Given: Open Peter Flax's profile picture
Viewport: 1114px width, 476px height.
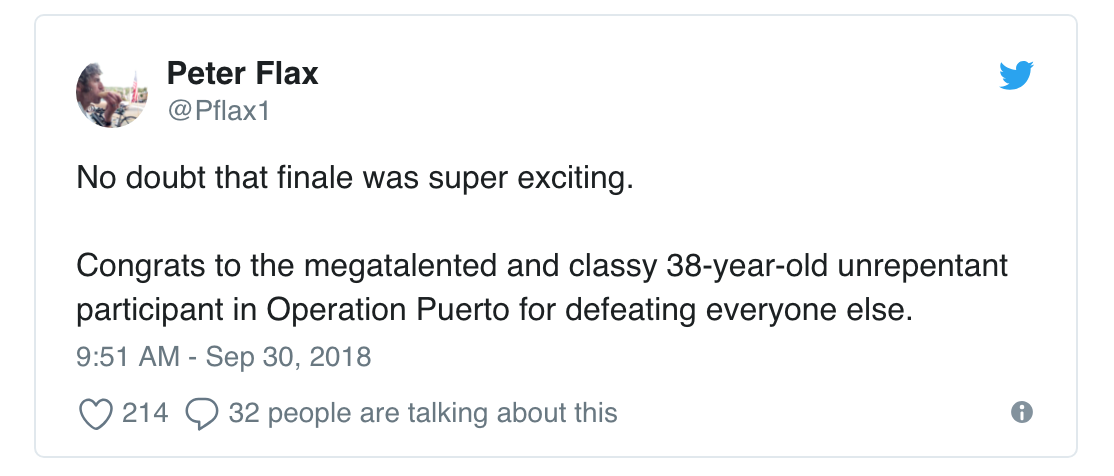Looking at the screenshot, I should pos(112,94).
